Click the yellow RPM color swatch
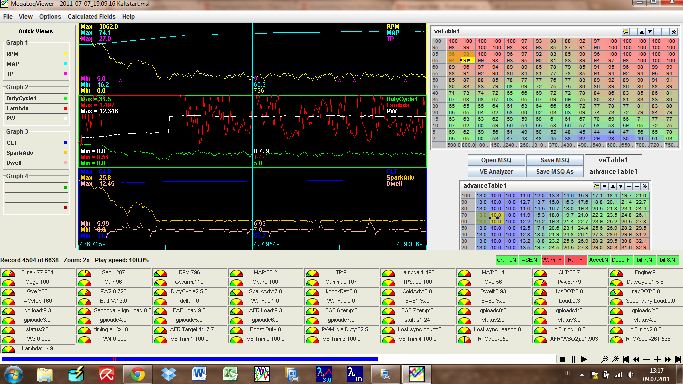The width and height of the screenshot is (683, 384). click(65, 54)
